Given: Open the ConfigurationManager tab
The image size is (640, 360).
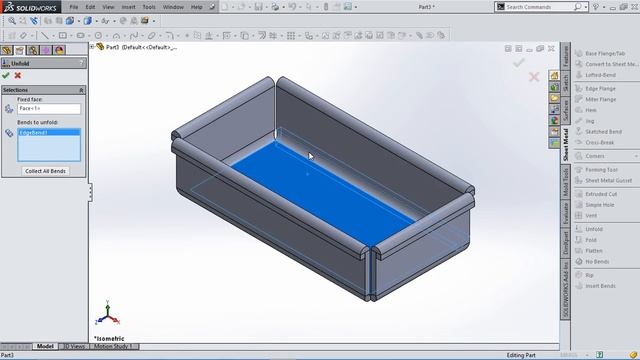Looking at the screenshot, I should pos(33,50).
